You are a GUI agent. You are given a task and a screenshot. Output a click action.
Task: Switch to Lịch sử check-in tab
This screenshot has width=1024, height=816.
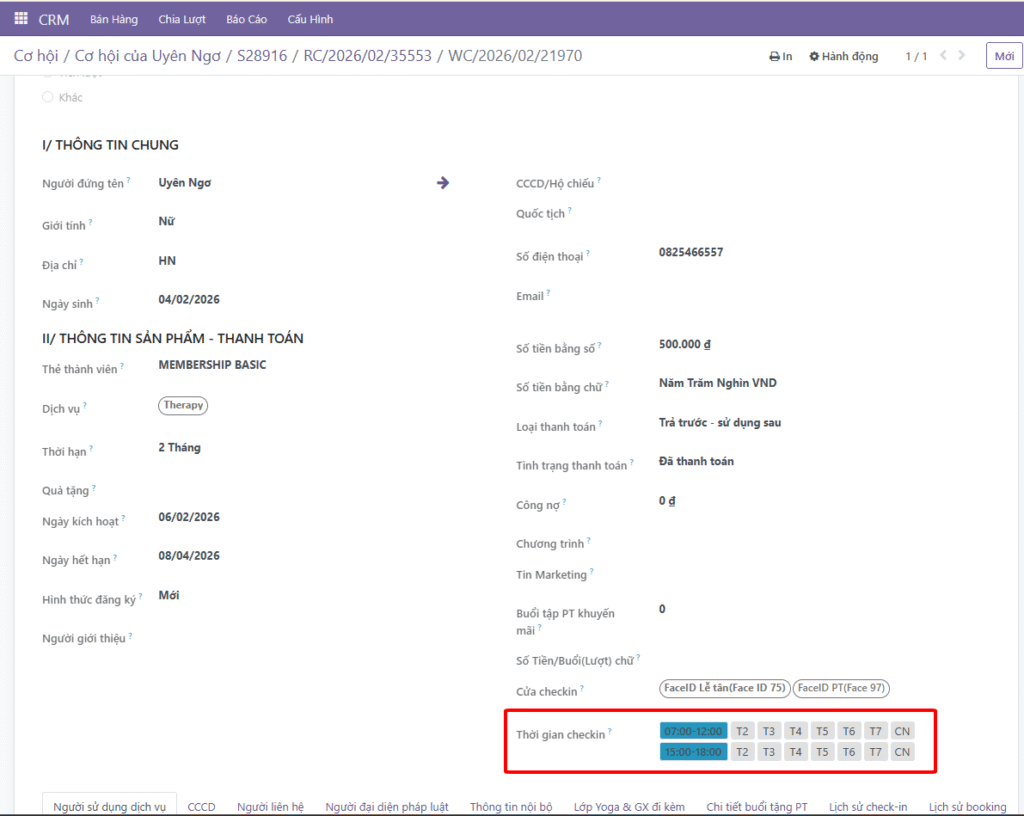point(868,807)
